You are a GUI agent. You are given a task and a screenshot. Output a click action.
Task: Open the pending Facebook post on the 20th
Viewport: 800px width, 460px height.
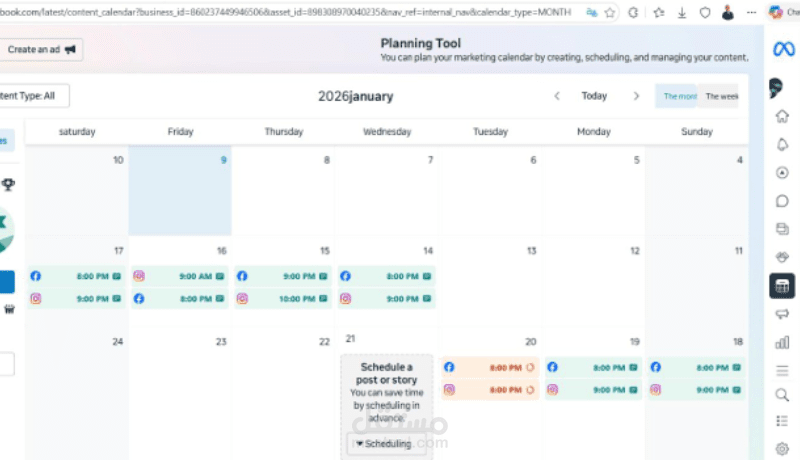click(490, 367)
